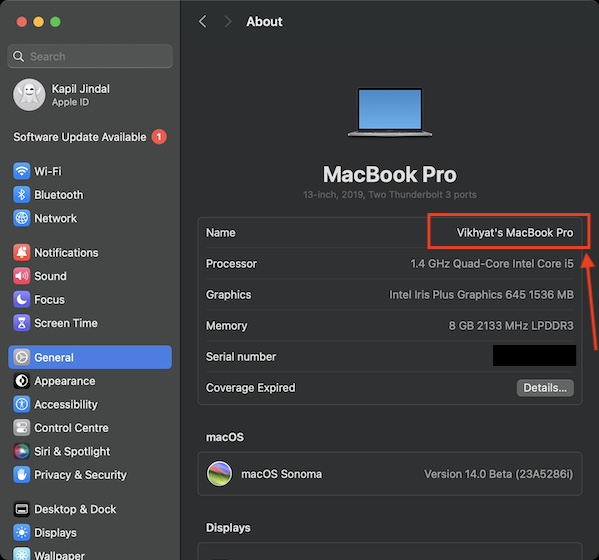Viewport: 599px width, 560px height.
Task: Click the 13-inch, 2019 model subtitle
Action: coord(390,194)
